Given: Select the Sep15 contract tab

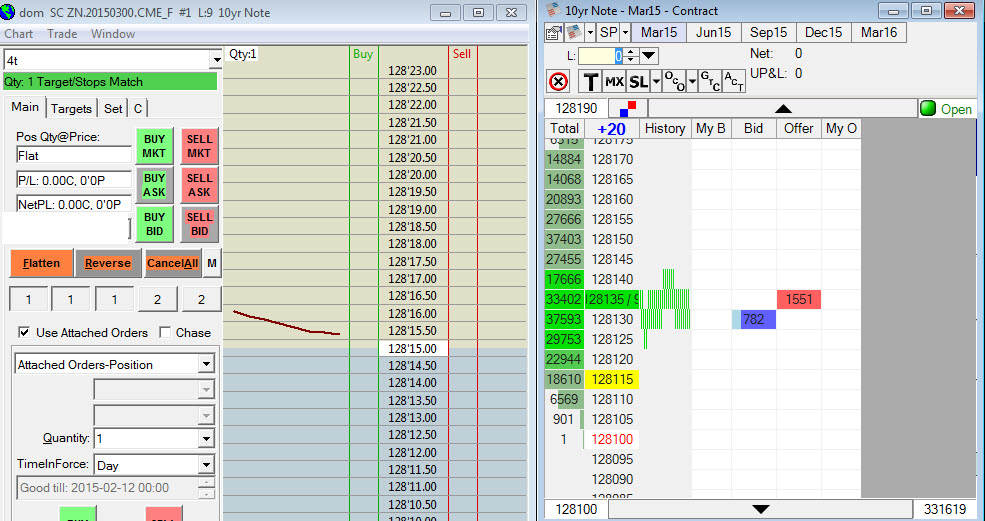Looking at the screenshot, I should (x=769, y=33).
